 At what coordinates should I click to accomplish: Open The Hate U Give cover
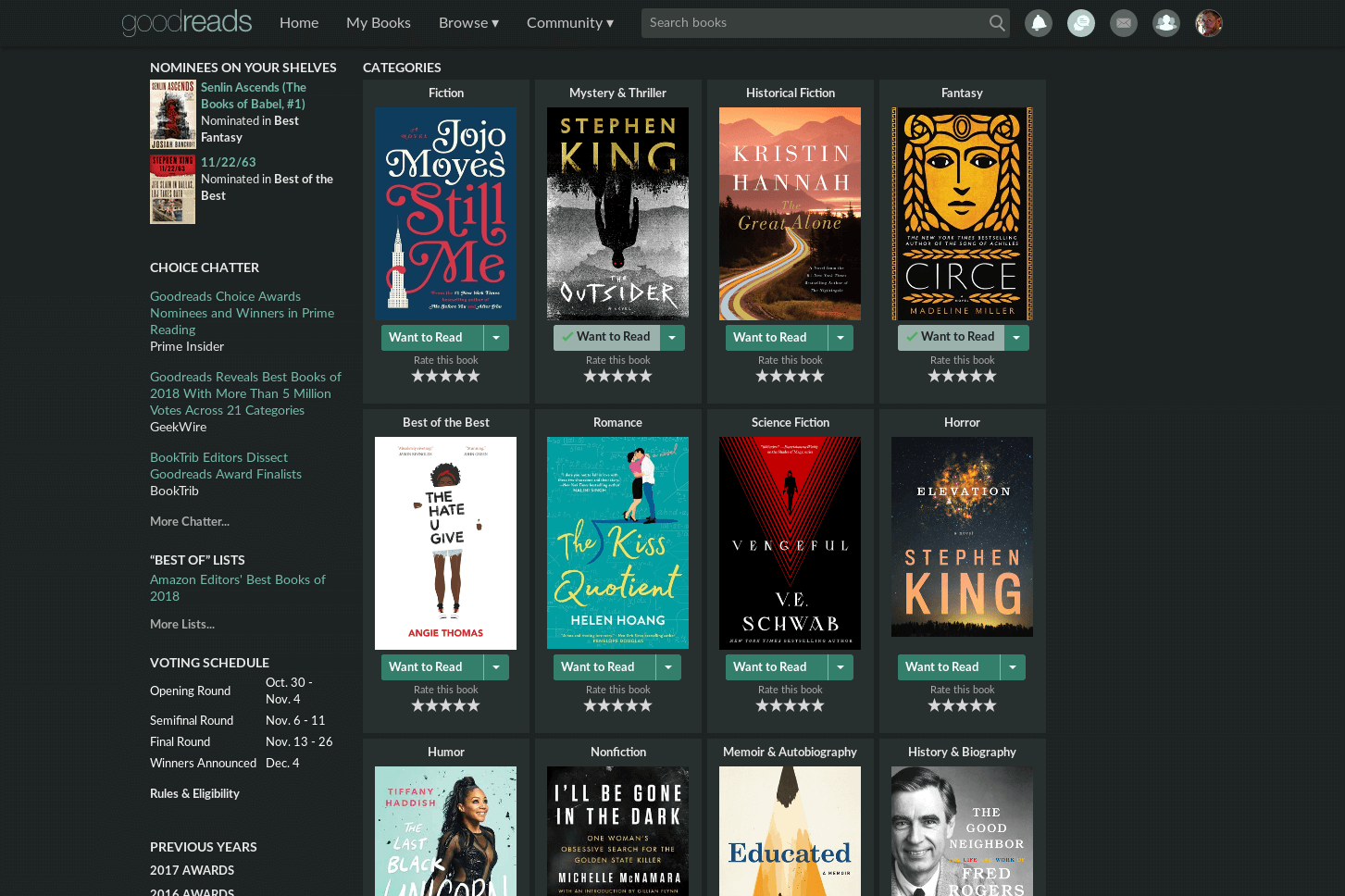click(445, 543)
